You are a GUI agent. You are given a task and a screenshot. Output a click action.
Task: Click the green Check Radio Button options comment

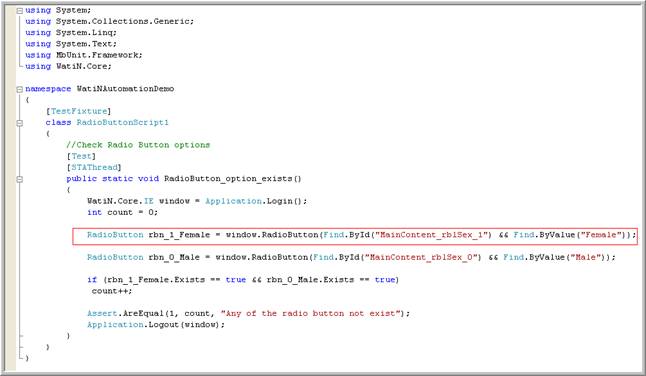(138, 145)
